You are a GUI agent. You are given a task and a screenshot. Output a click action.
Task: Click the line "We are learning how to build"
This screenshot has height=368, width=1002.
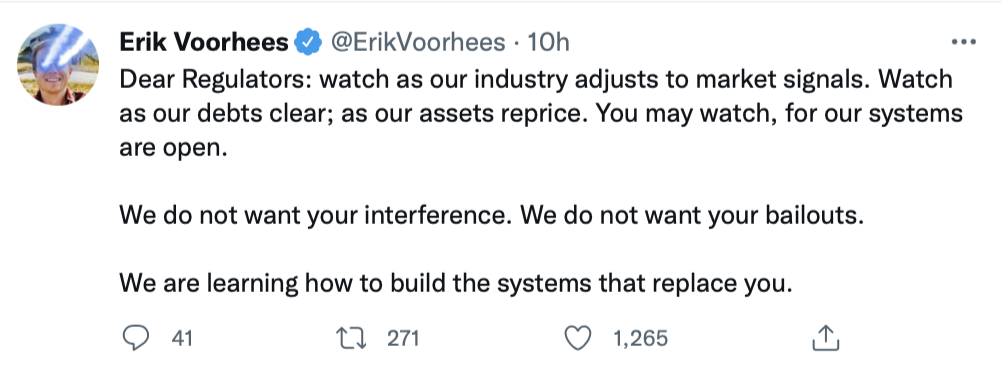click(456, 283)
